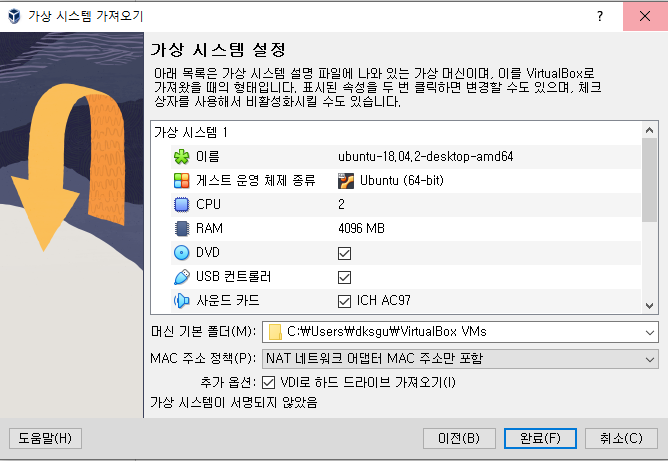Click the ICH AC97 sound card value

coord(383,301)
